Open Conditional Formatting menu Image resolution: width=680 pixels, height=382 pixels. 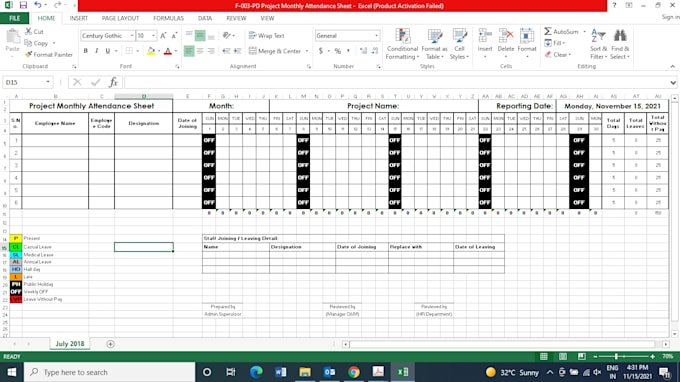402,44
